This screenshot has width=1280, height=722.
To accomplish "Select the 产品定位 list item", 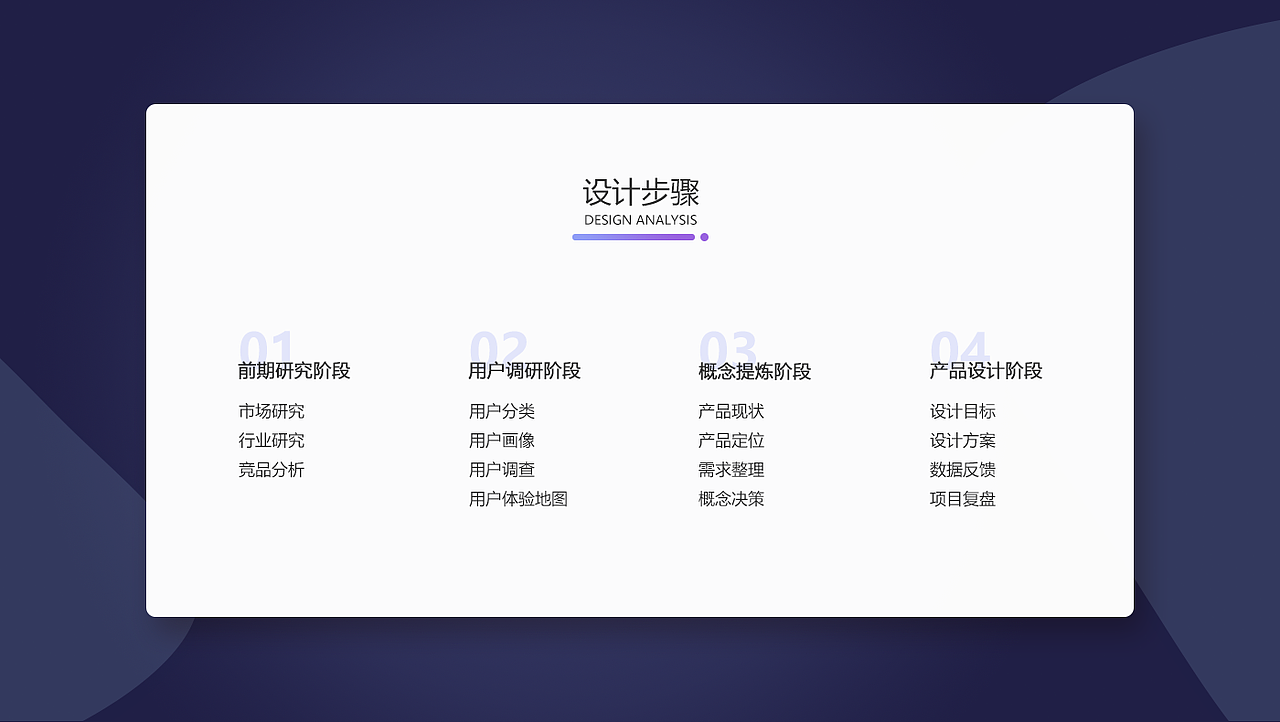I will (731, 440).
